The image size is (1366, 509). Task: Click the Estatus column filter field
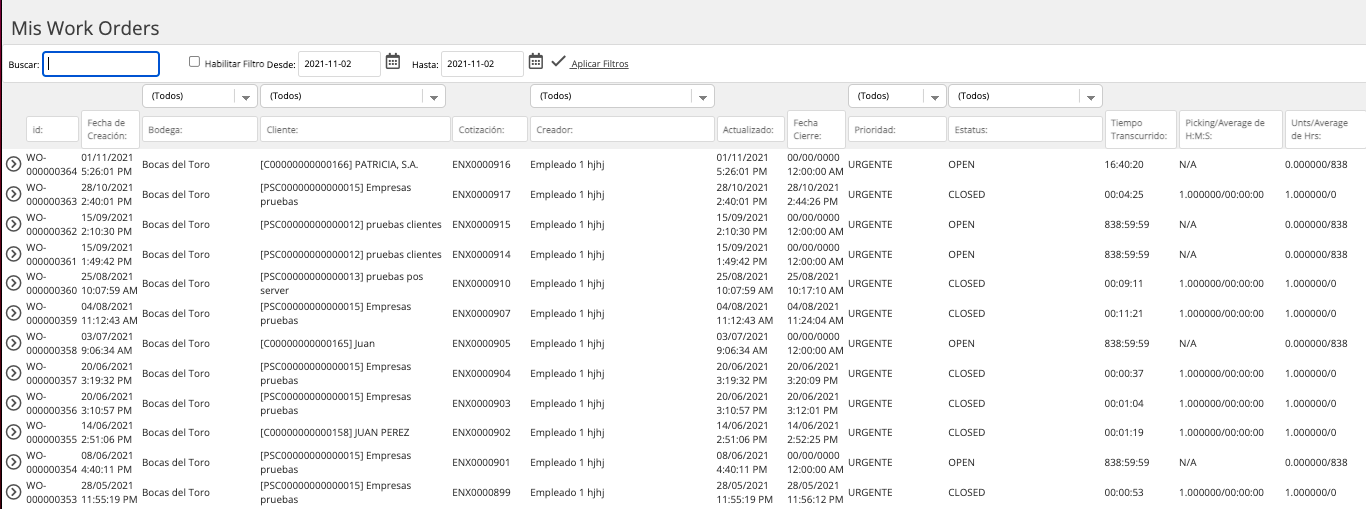coord(1026,129)
